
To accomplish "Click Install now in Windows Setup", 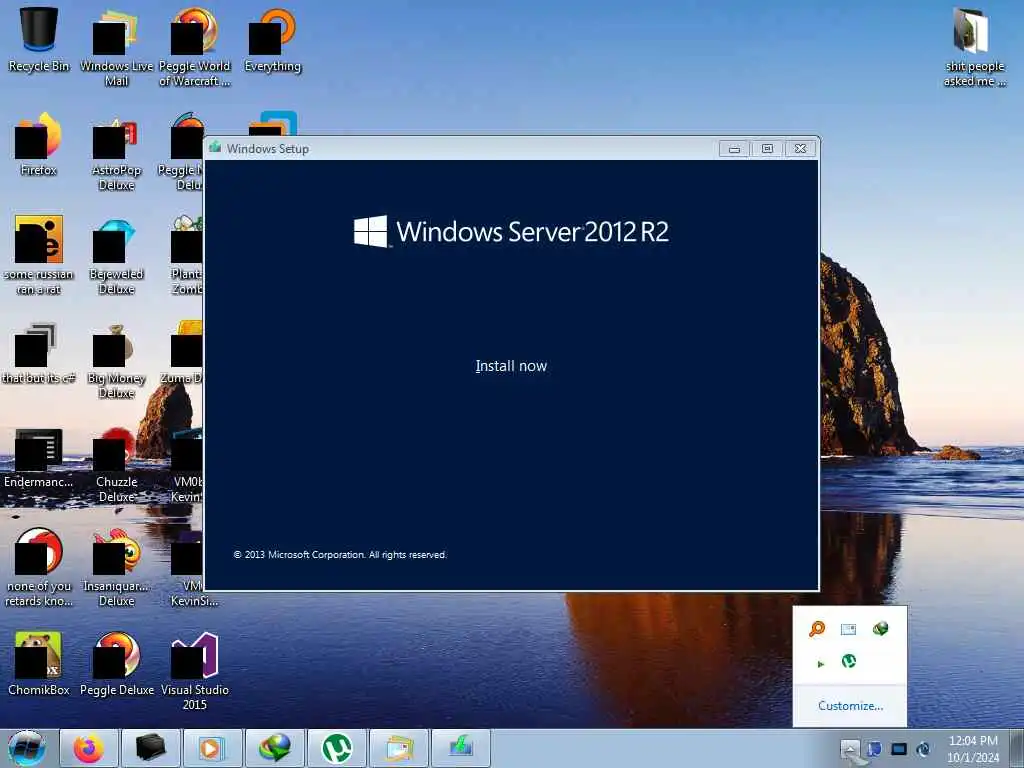I will 511,366.
